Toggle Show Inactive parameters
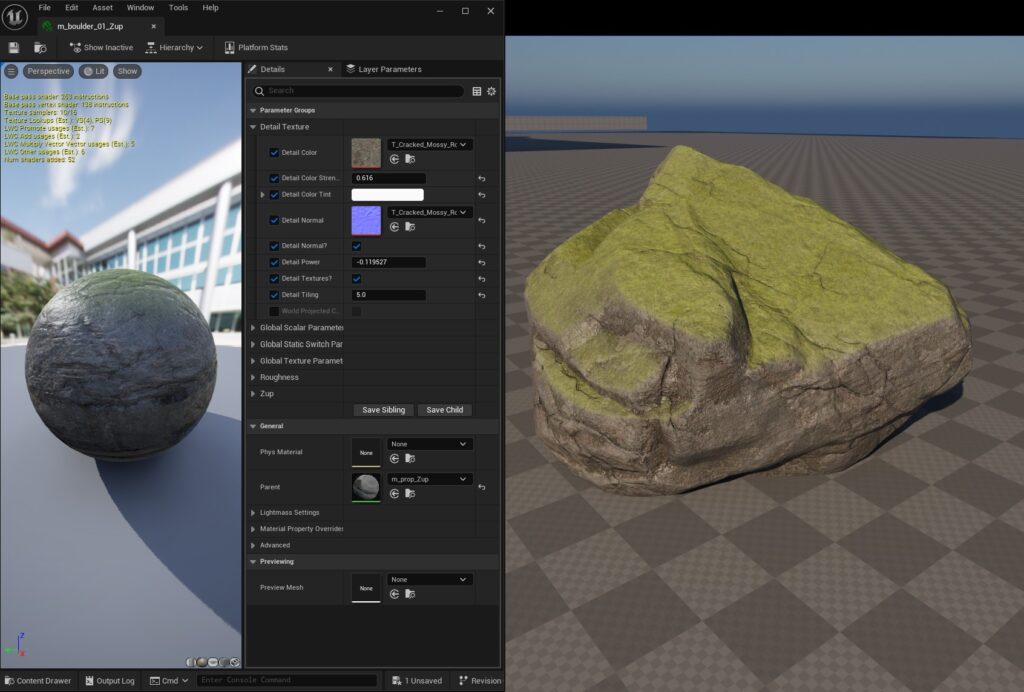The image size is (1024, 692). 100,47
